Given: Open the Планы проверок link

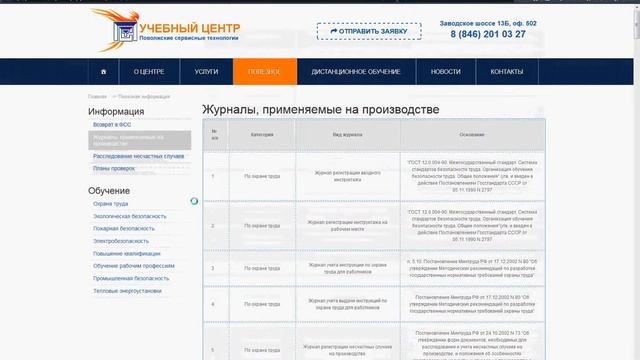Looking at the screenshot, I should pyautogui.click(x=114, y=169).
